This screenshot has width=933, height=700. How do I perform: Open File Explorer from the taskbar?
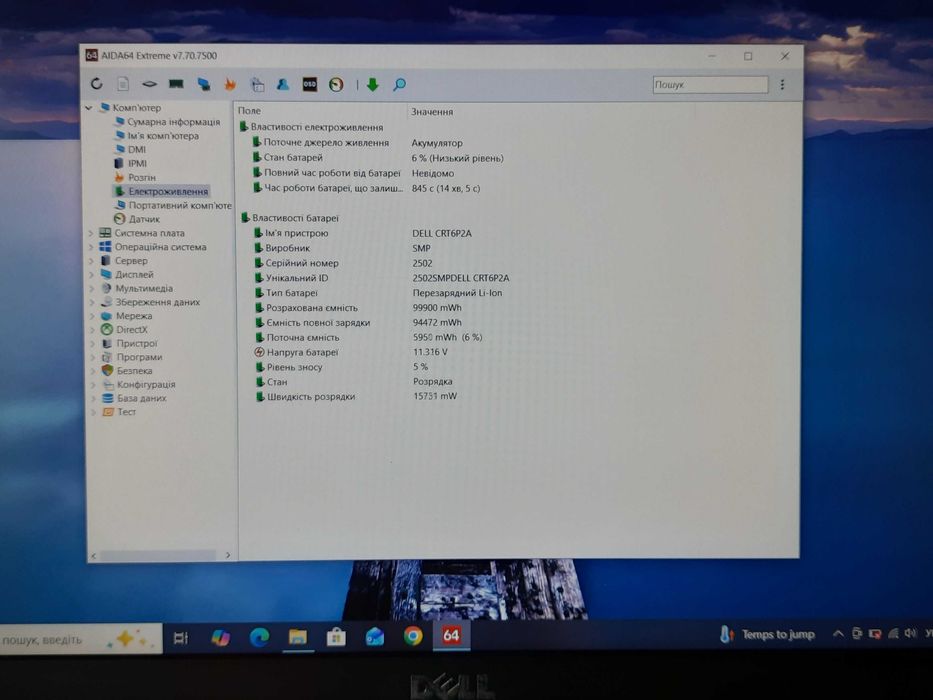point(298,638)
